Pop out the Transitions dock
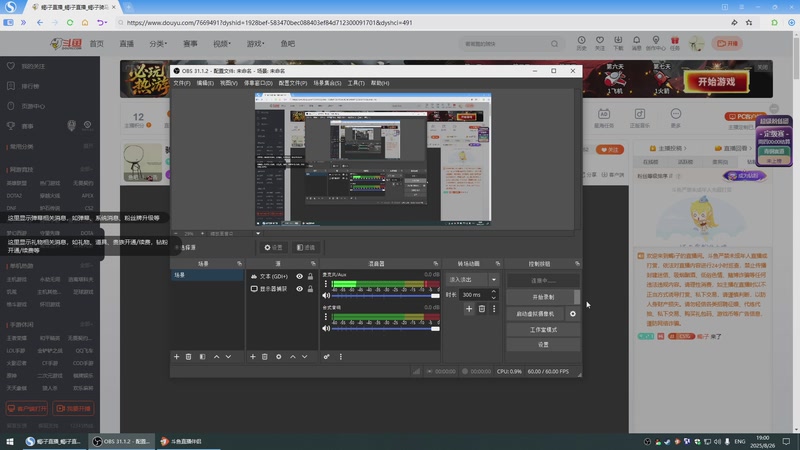Image resolution: width=800 pixels, height=450 pixels. [497, 264]
